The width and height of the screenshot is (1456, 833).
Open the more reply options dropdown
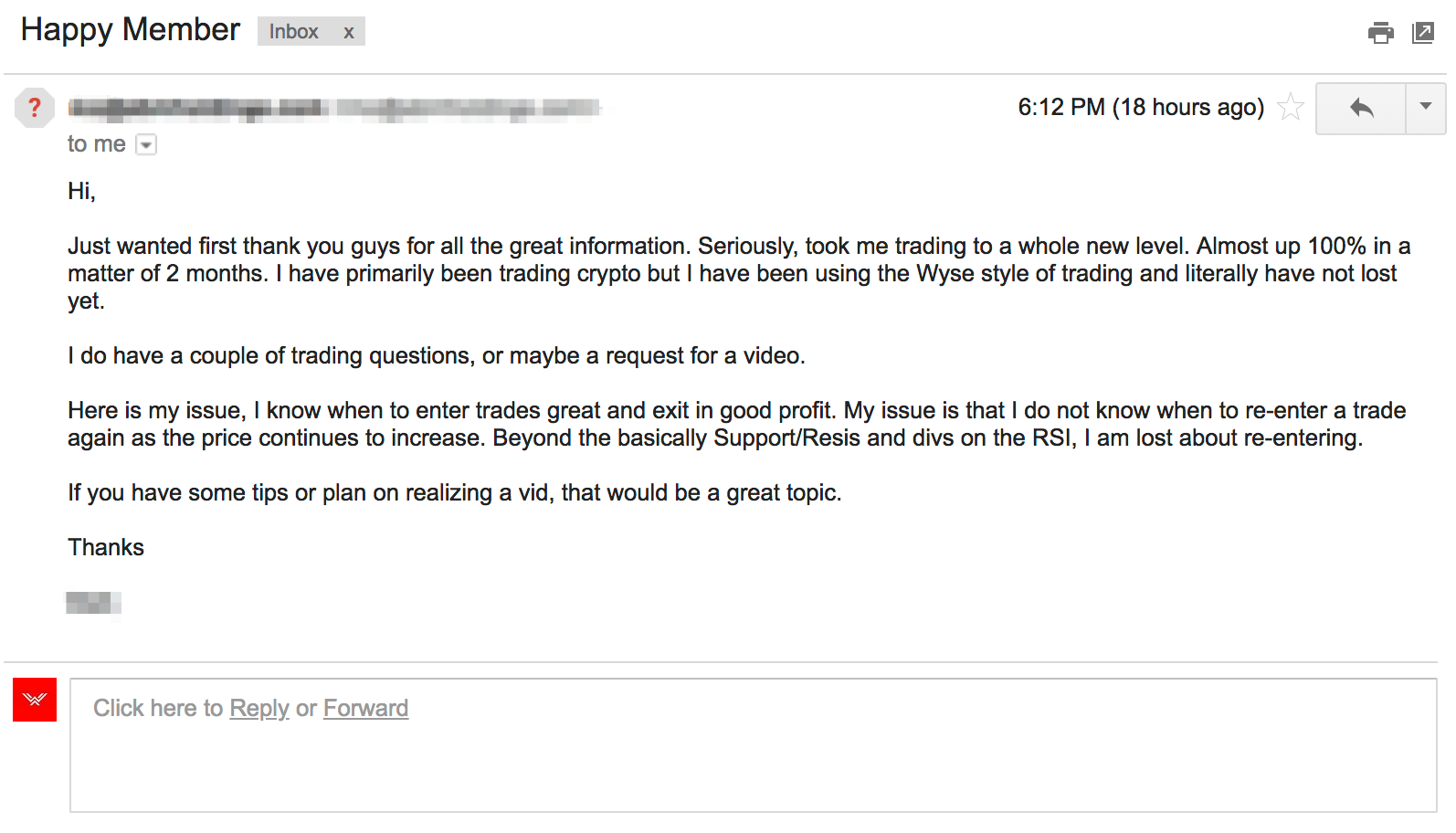coord(1425,107)
